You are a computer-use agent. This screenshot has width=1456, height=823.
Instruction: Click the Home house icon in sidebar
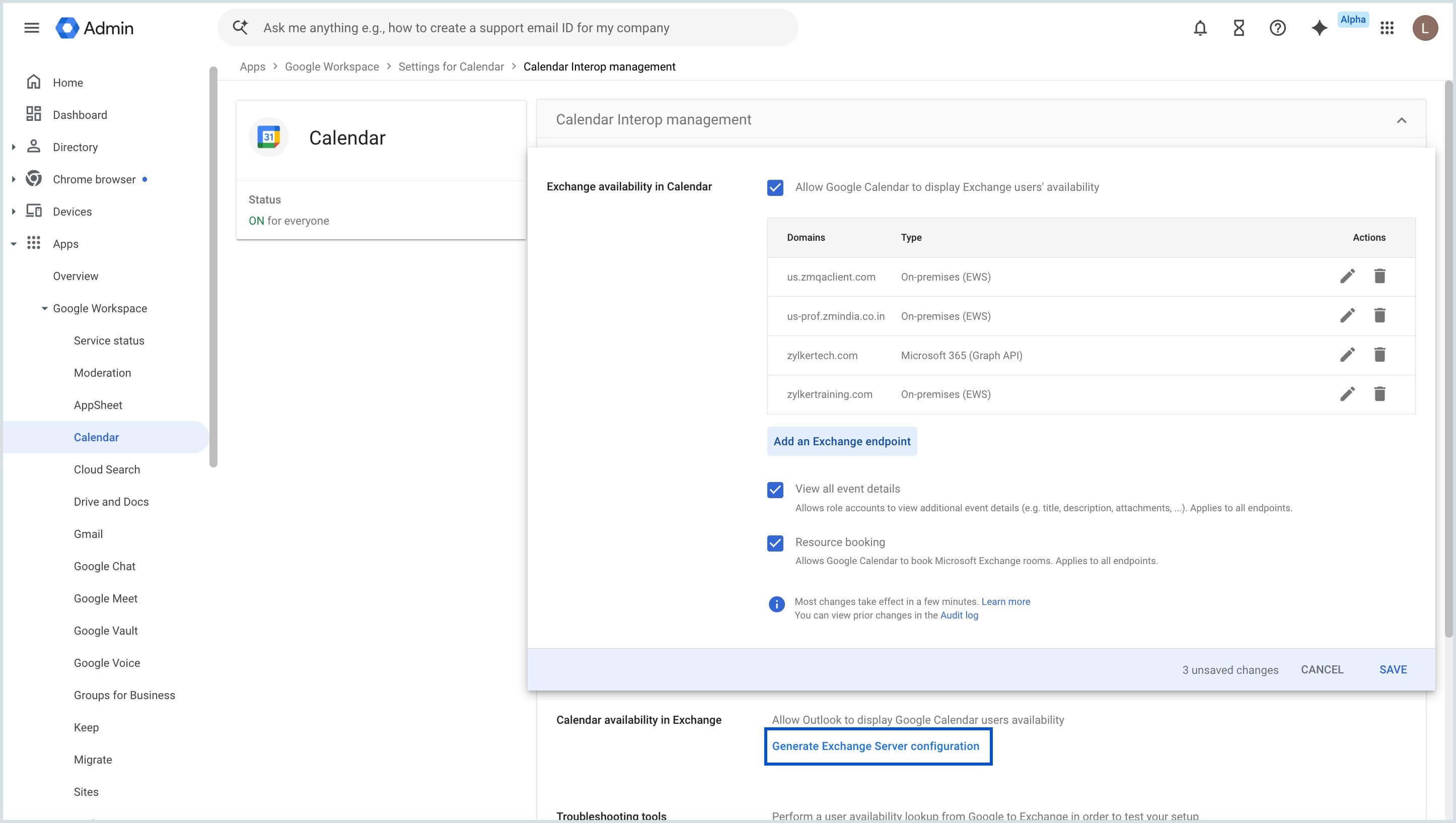pos(33,82)
